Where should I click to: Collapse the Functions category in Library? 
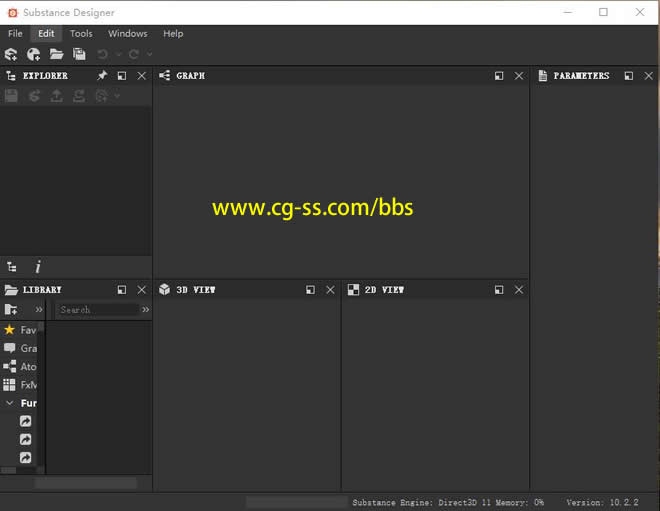10,403
